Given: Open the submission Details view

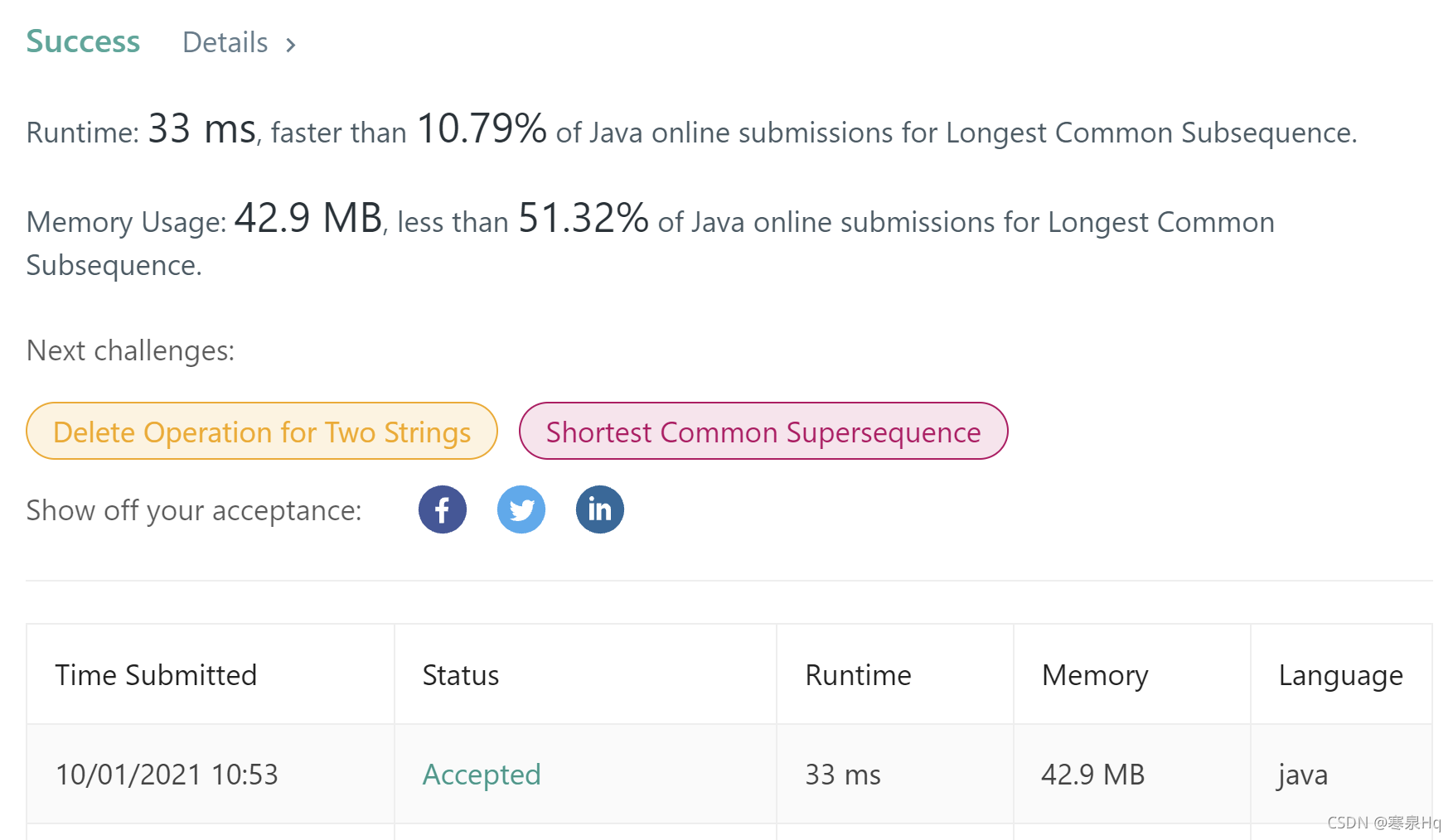Looking at the screenshot, I should click(x=225, y=42).
